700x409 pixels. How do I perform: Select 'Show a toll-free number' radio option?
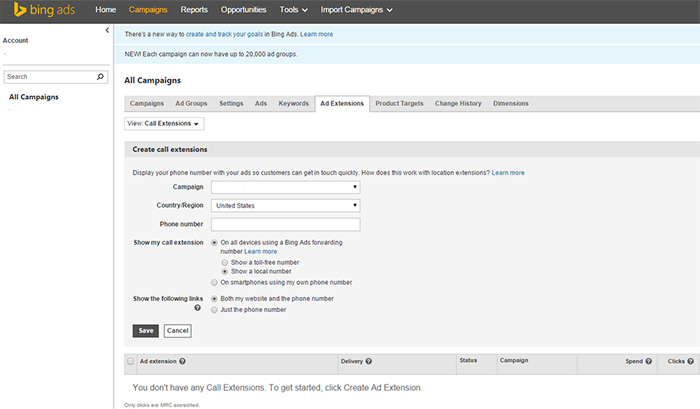(x=225, y=262)
